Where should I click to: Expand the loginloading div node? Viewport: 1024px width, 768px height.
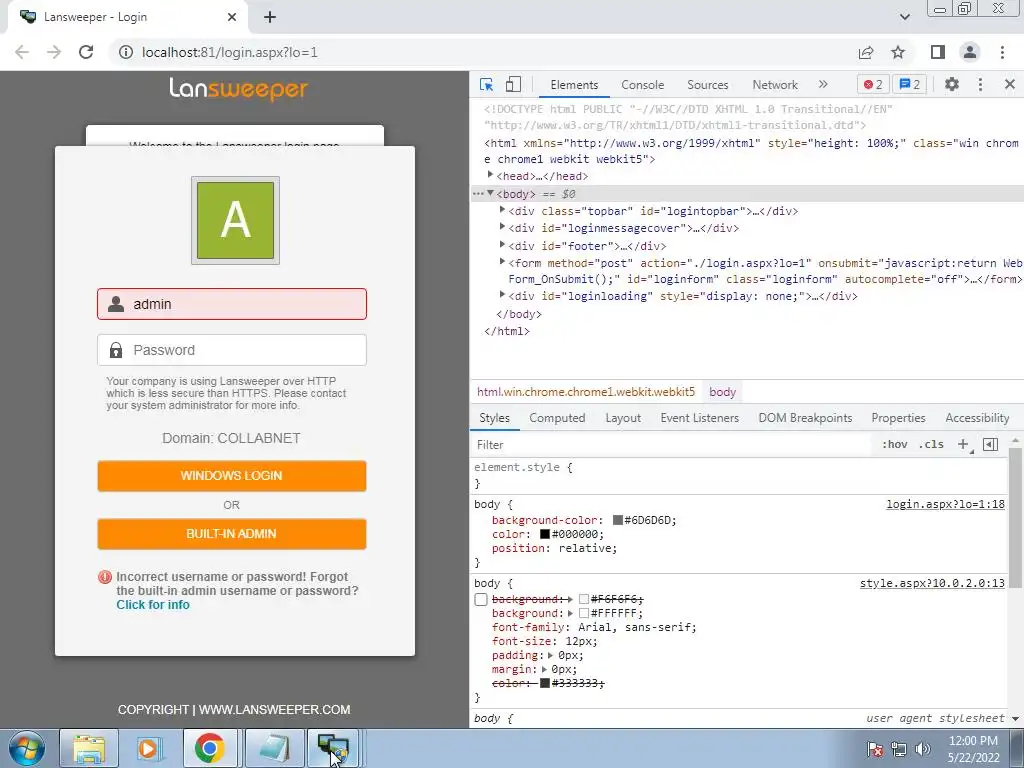tap(502, 295)
